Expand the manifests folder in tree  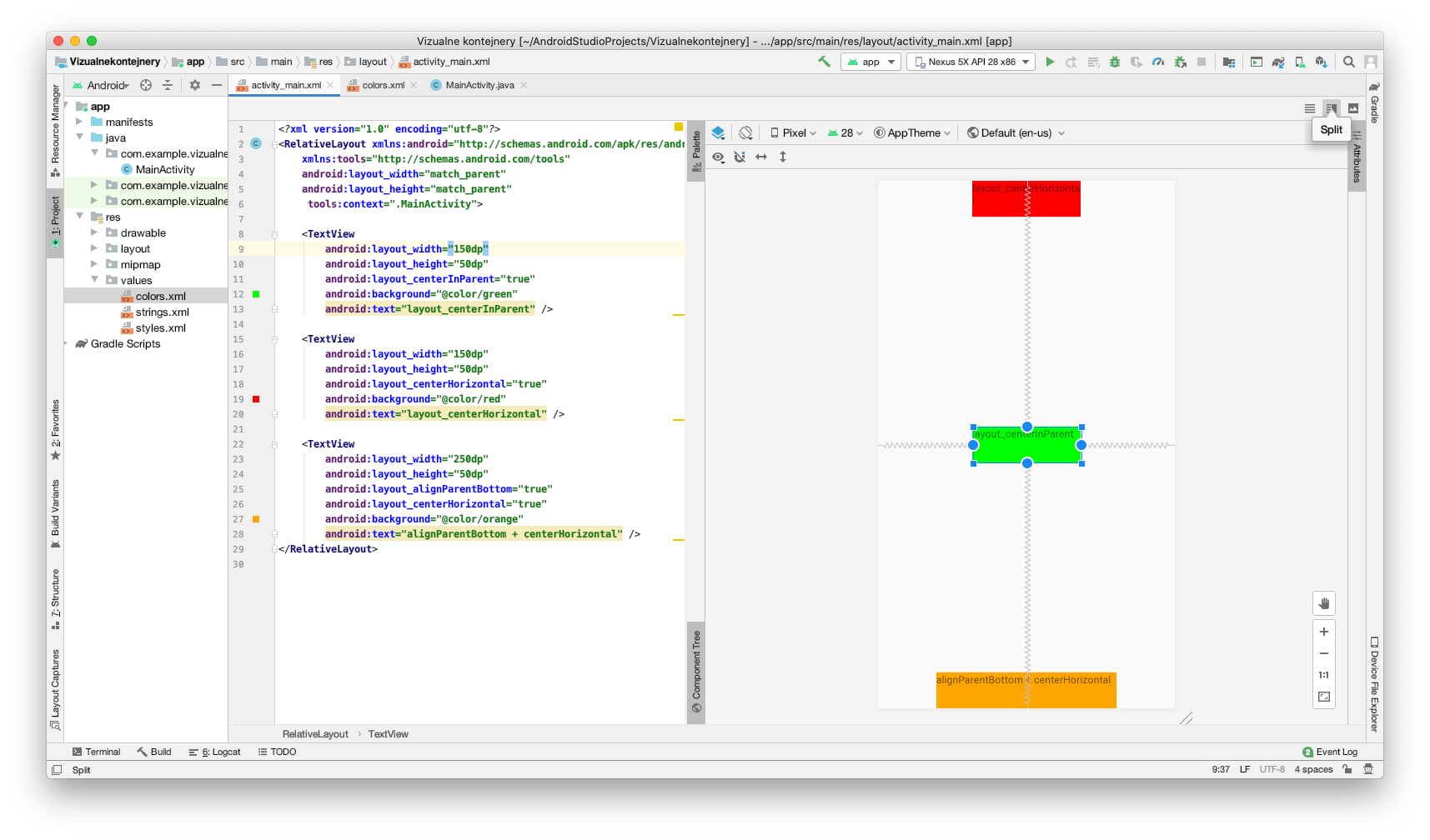click(80, 122)
